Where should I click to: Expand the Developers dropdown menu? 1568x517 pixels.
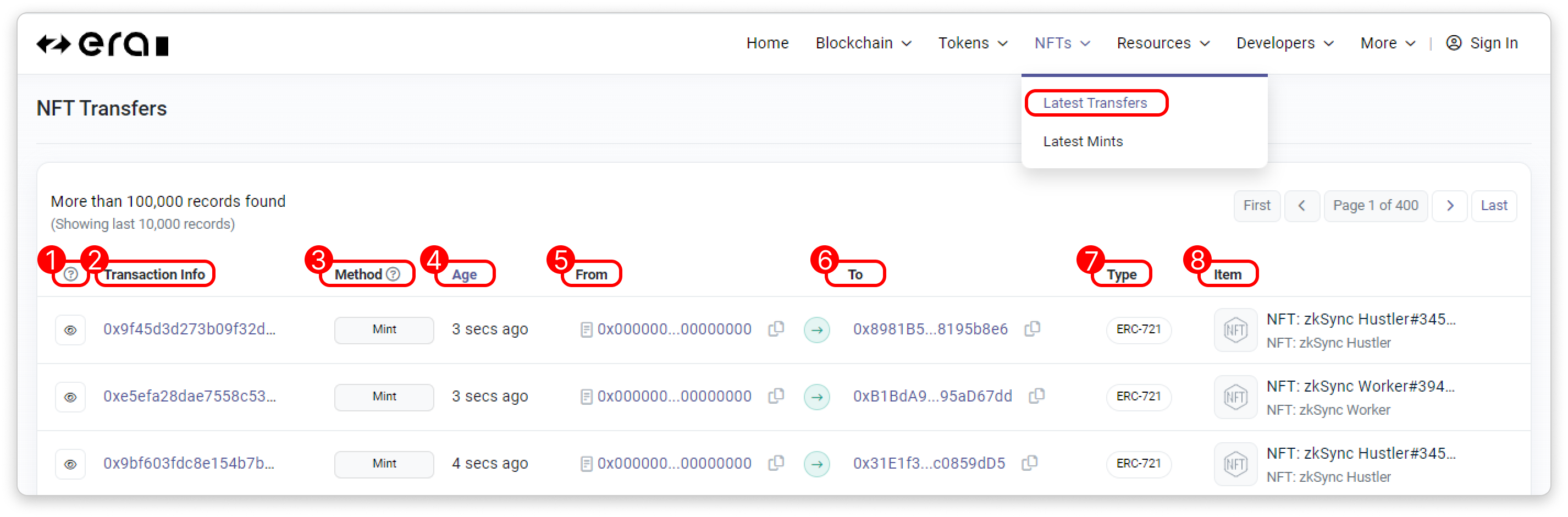pos(1284,43)
